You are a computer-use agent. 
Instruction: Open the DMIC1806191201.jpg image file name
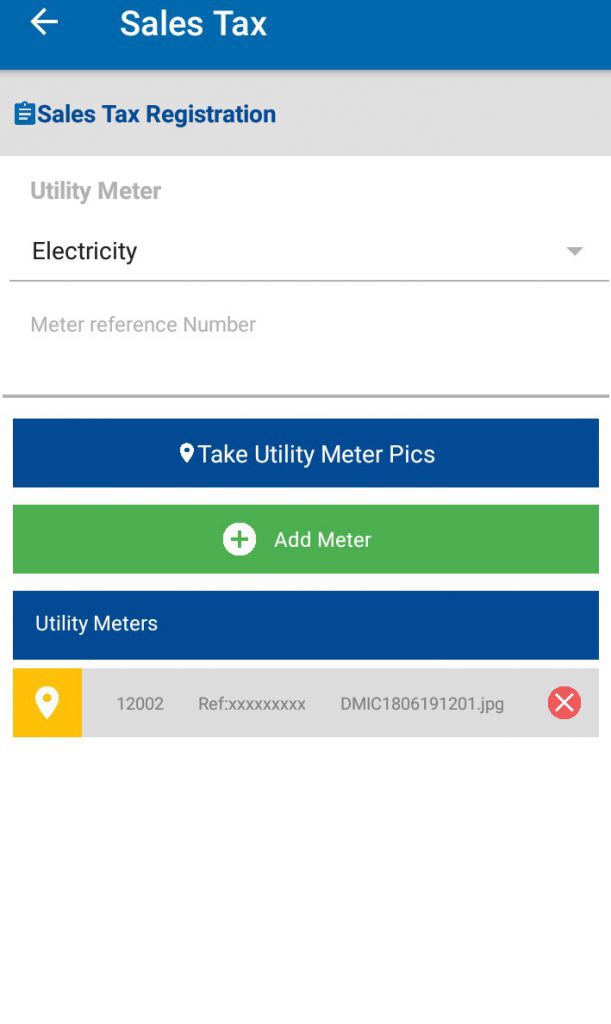(x=421, y=704)
